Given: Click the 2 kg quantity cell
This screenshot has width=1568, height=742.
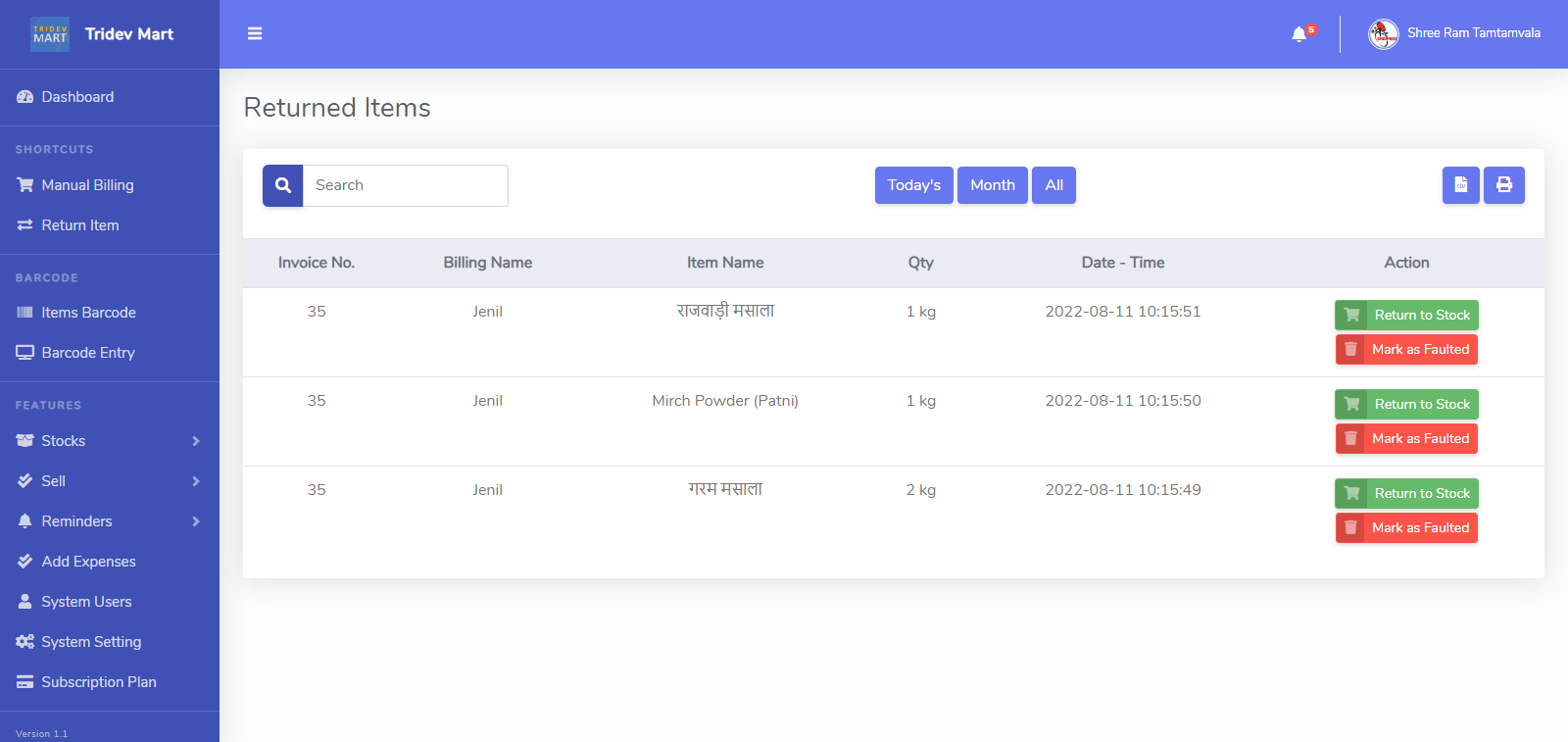Looking at the screenshot, I should [x=921, y=490].
